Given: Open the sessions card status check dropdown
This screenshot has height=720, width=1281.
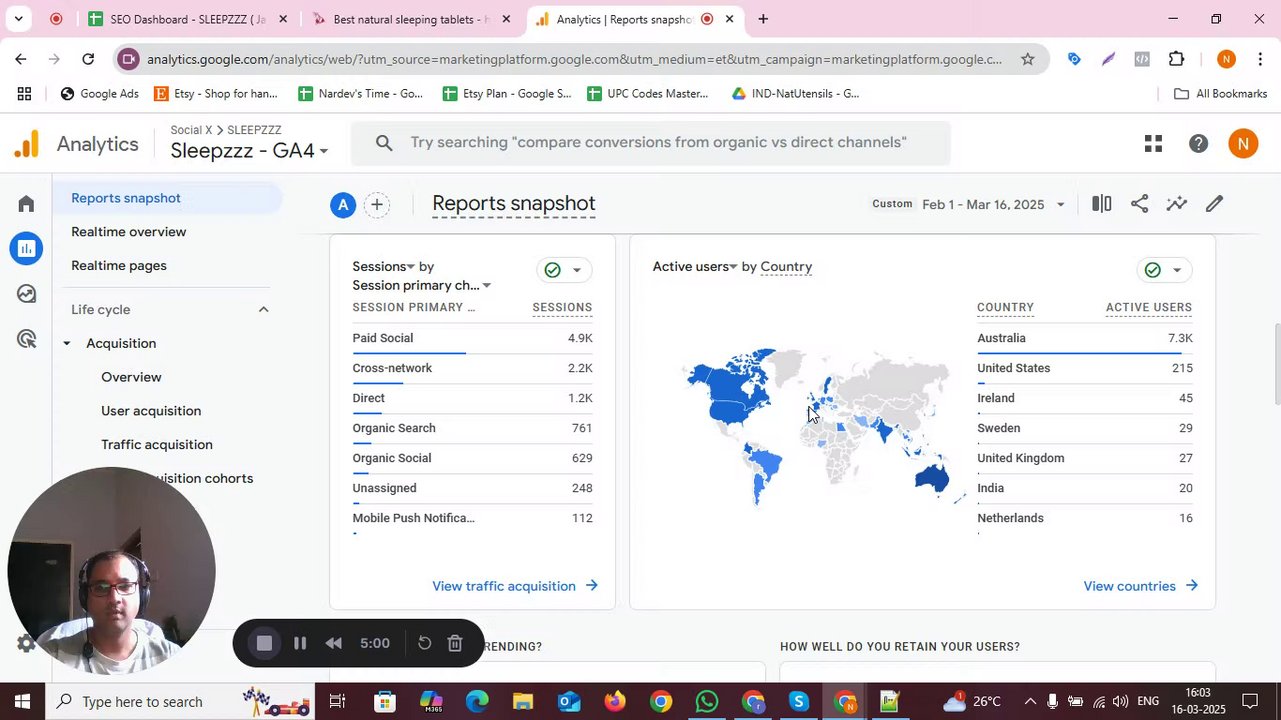Looking at the screenshot, I should (564, 270).
